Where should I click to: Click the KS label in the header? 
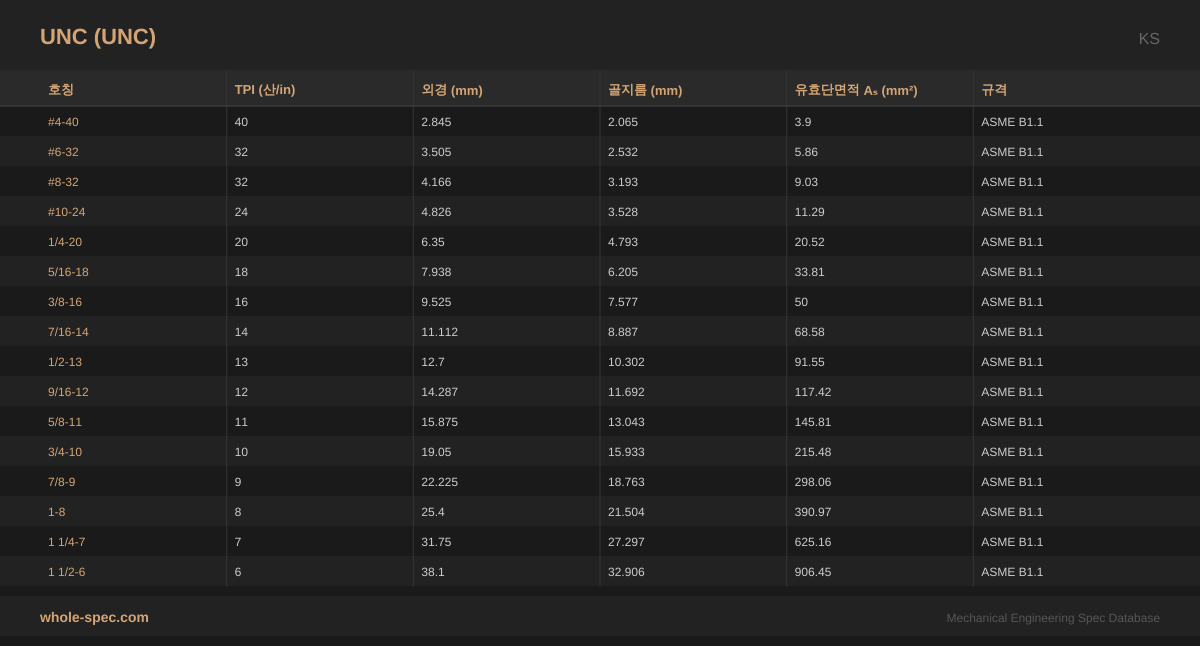click(x=1149, y=39)
